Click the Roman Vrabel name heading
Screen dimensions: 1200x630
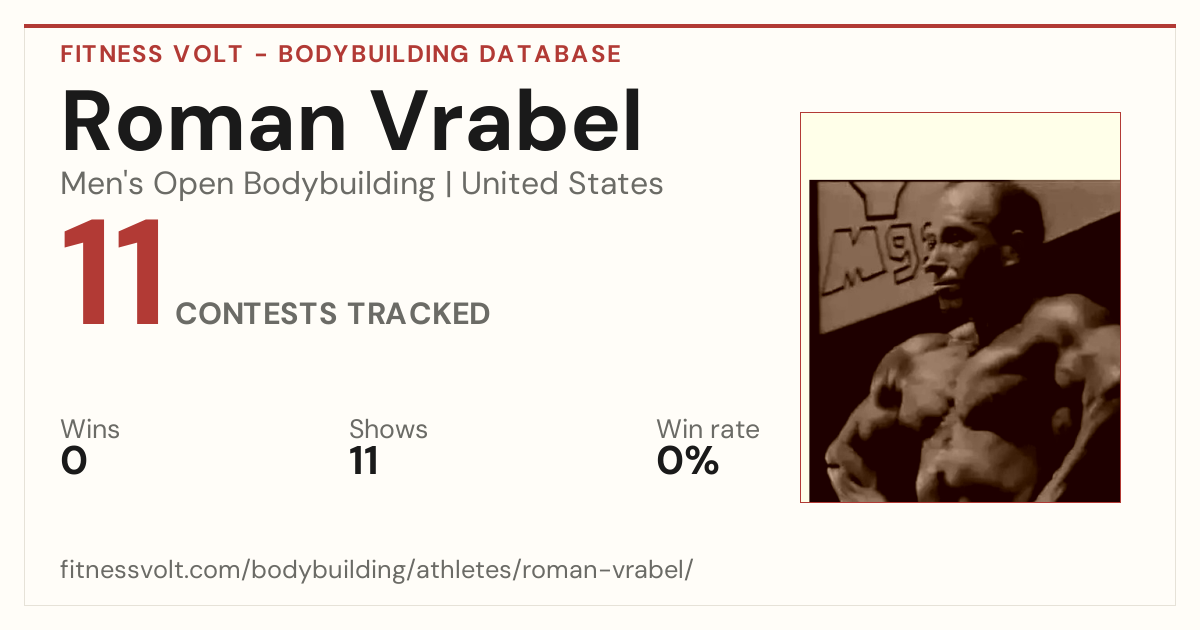[x=352, y=121]
